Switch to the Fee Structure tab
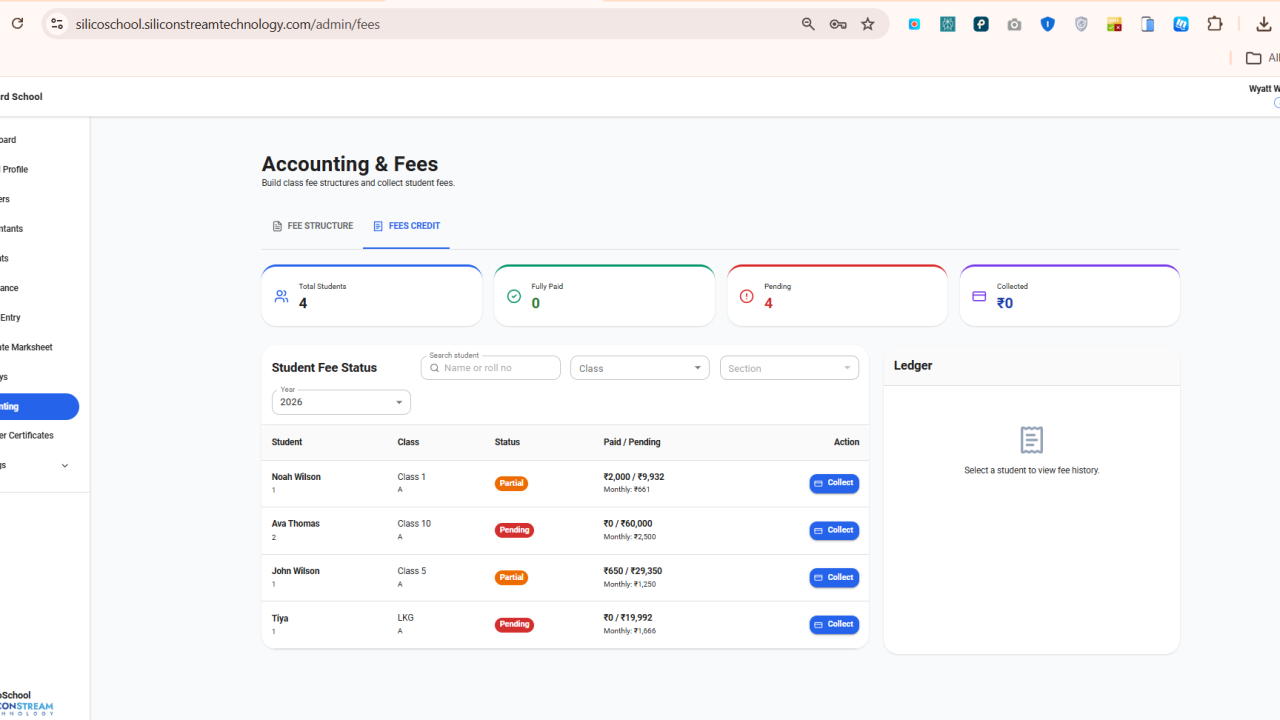This screenshot has height=720, width=1280. 312,226
